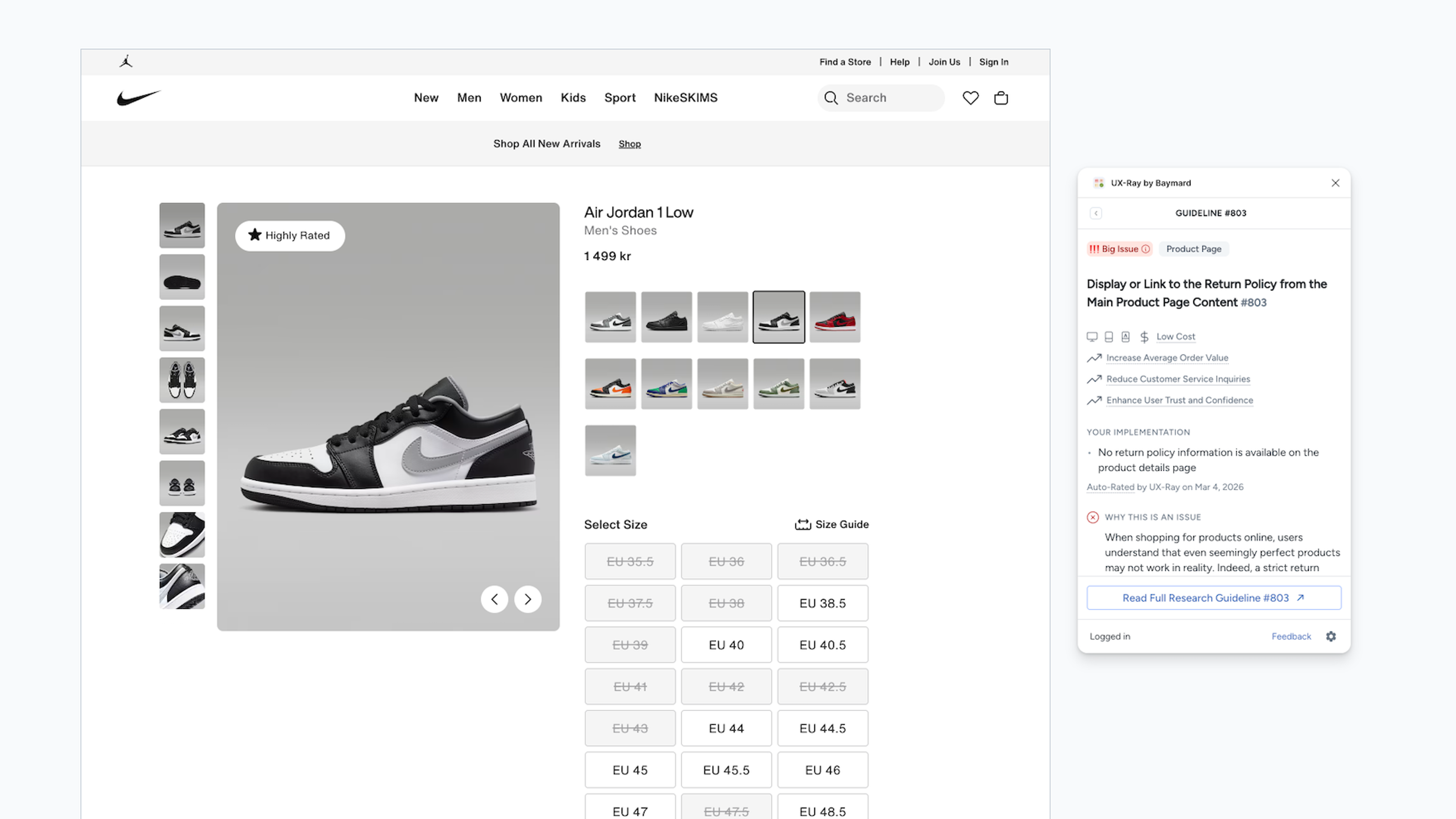Choose the all-black colorway swatch

(x=667, y=317)
